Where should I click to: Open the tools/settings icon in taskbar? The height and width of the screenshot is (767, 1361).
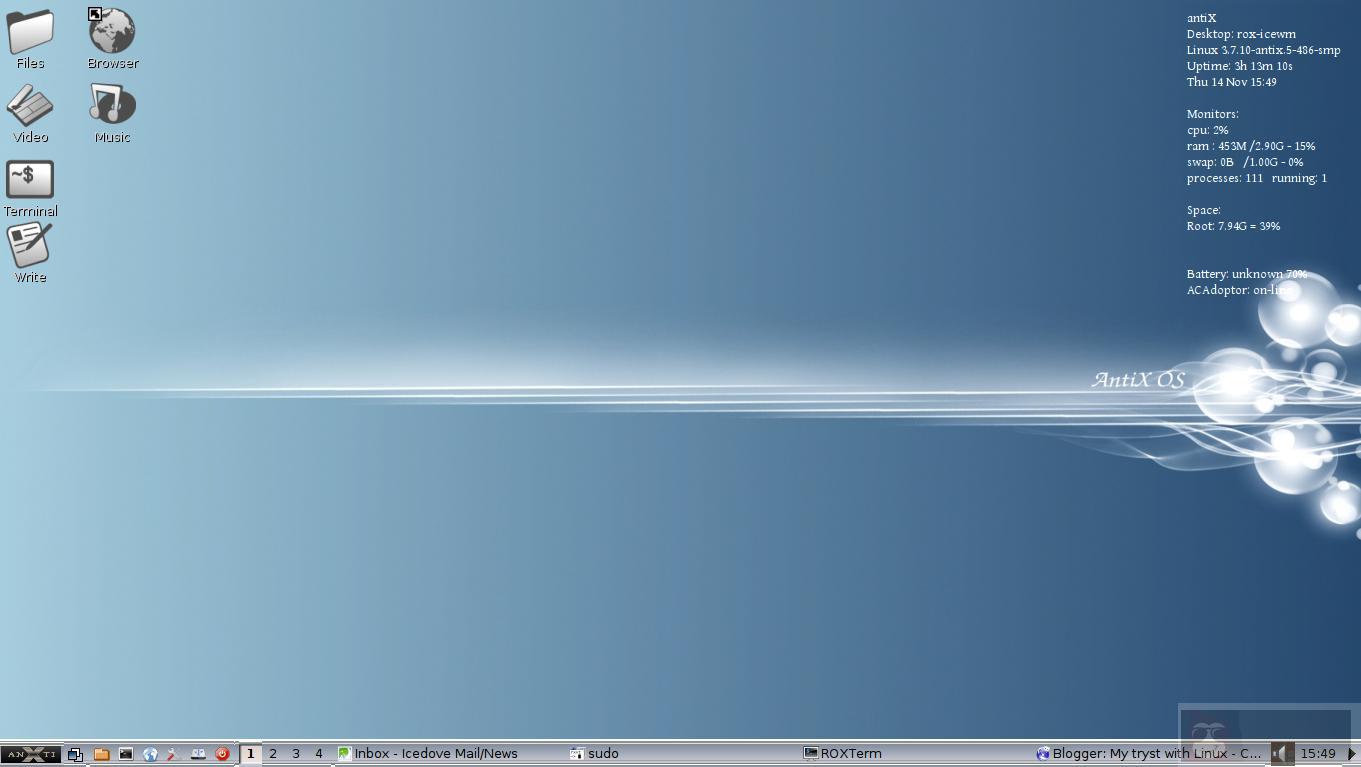coord(172,754)
